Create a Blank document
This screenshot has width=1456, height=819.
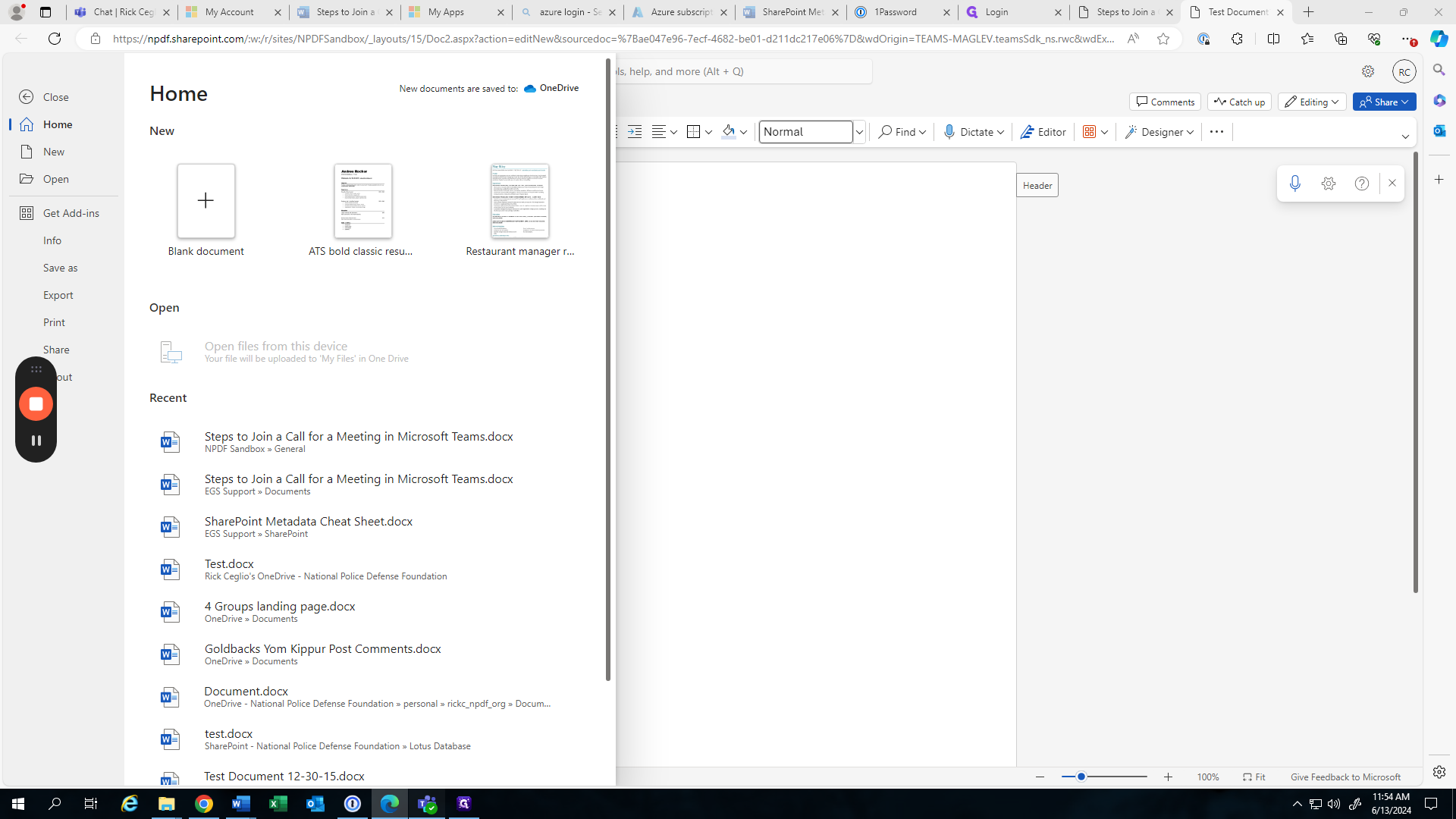pyautogui.click(x=206, y=210)
